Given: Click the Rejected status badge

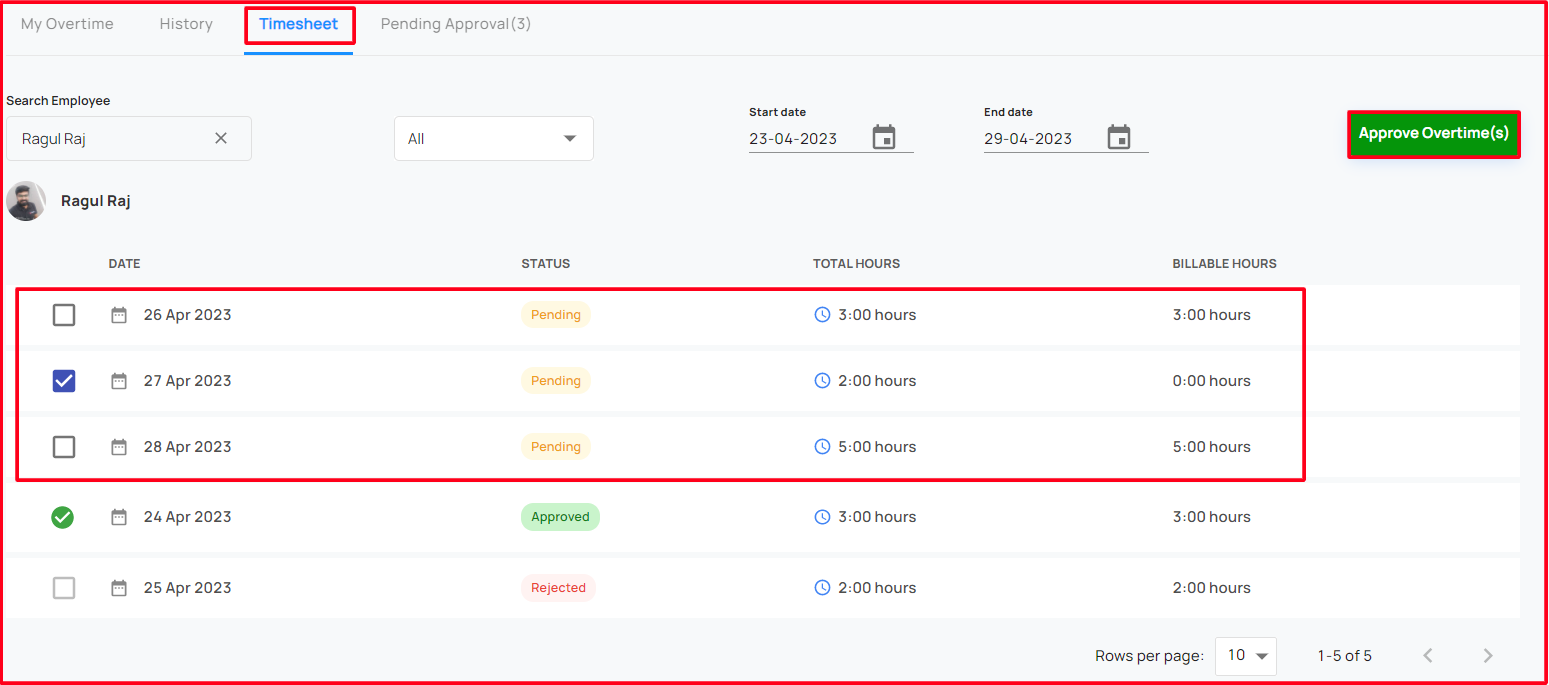Looking at the screenshot, I should pos(558,588).
